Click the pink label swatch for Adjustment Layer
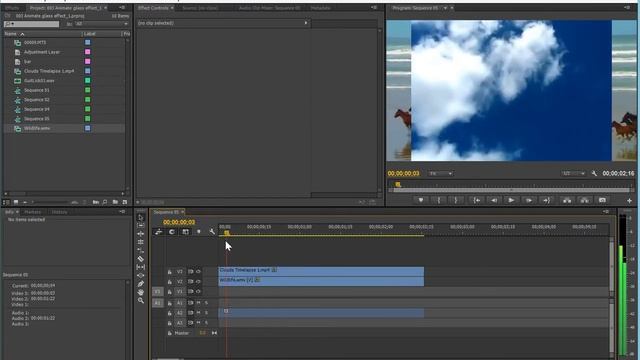 (87, 52)
